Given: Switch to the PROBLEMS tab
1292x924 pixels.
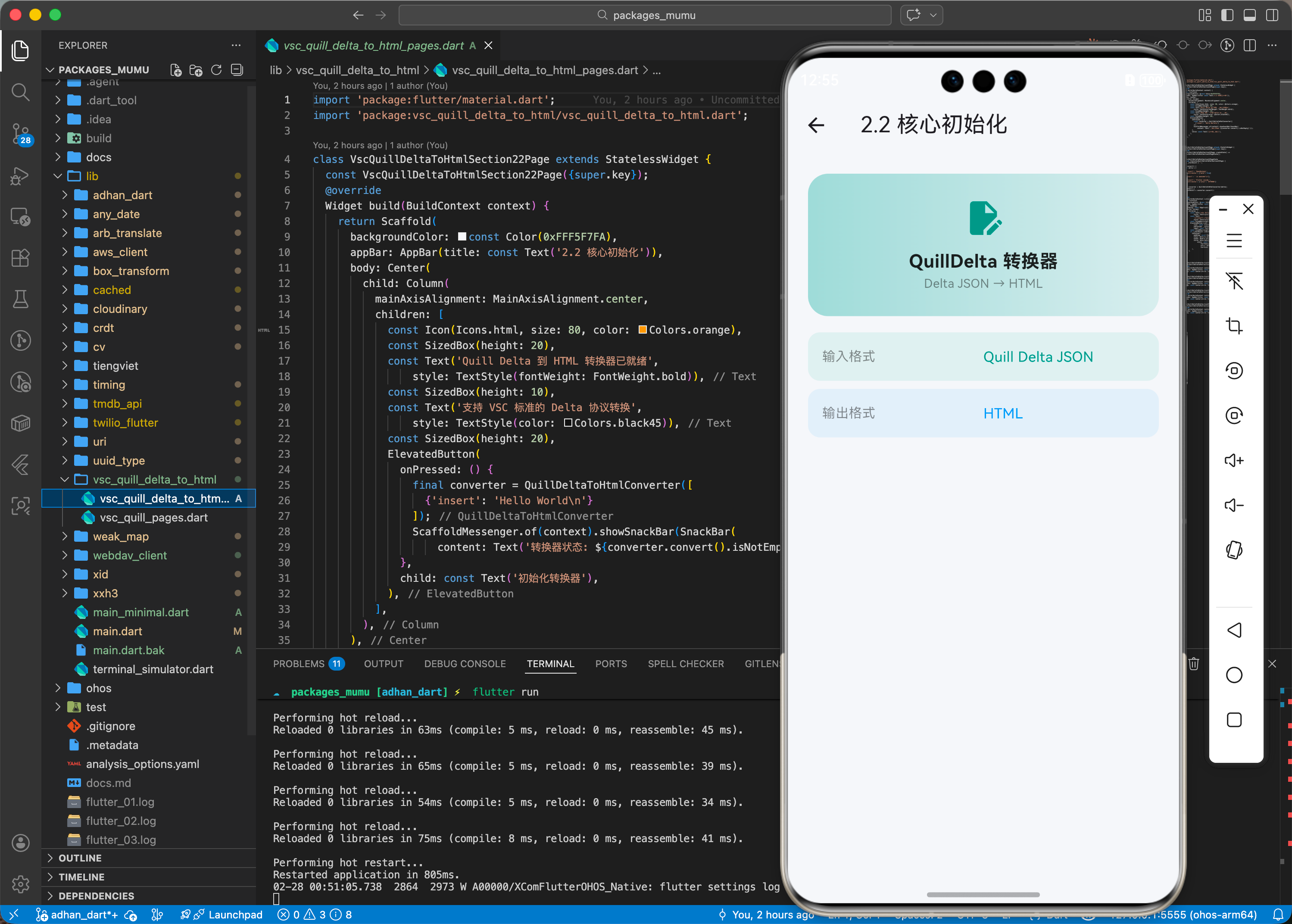Looking at the screenshot, I should tap(309, 663).
